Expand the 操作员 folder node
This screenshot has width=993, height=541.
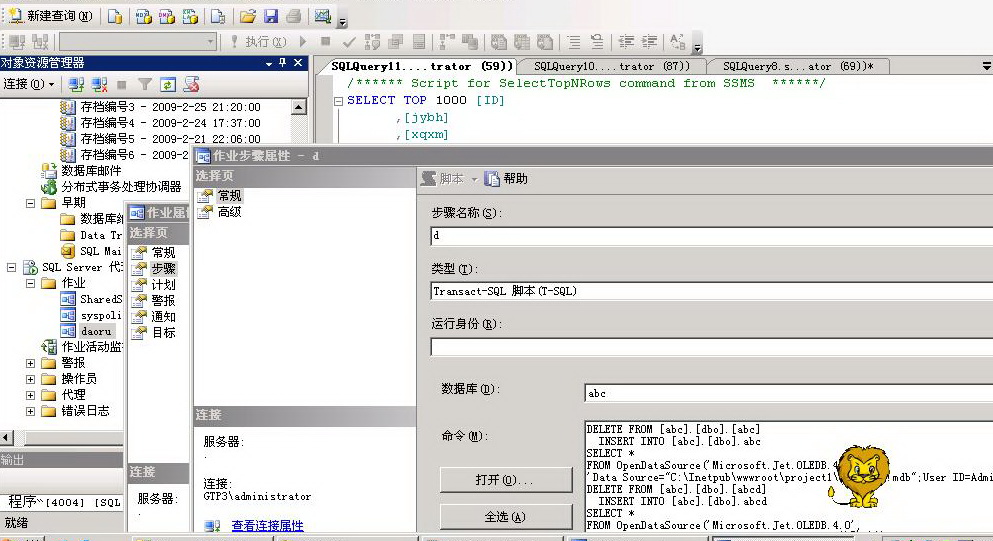[x=30, y=379]
